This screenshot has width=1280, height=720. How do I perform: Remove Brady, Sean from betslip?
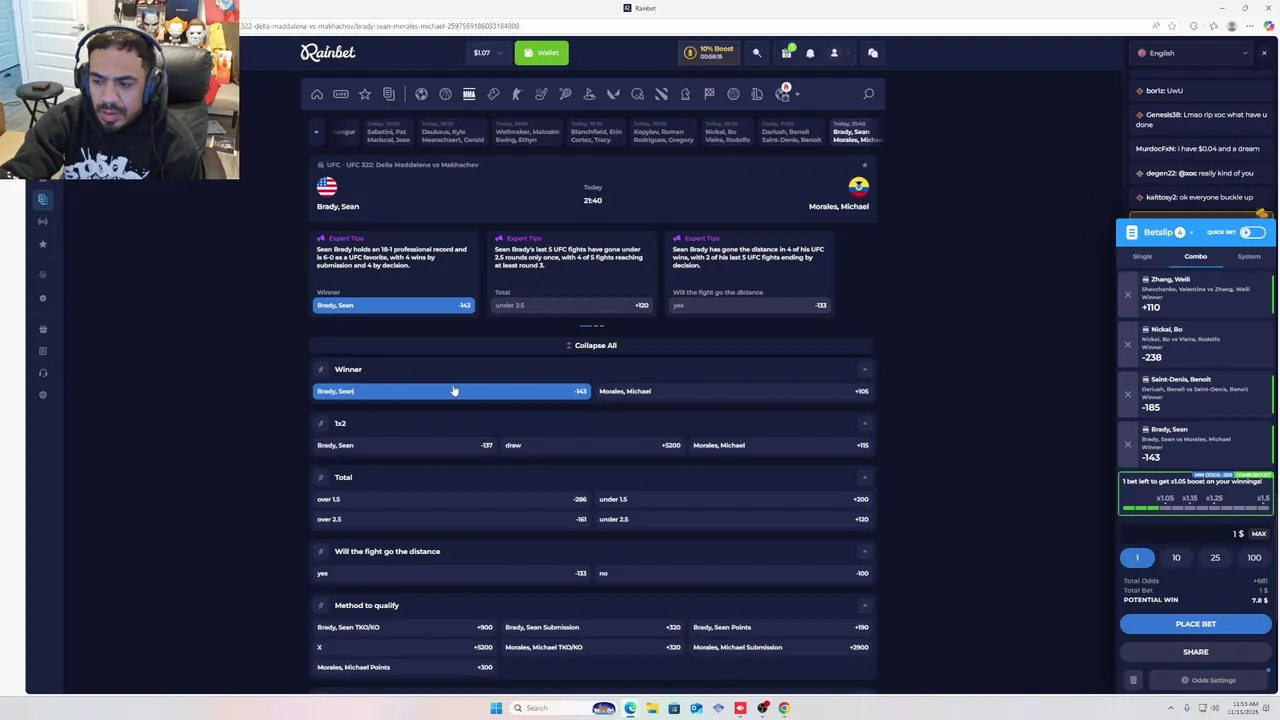(1128, 444)
